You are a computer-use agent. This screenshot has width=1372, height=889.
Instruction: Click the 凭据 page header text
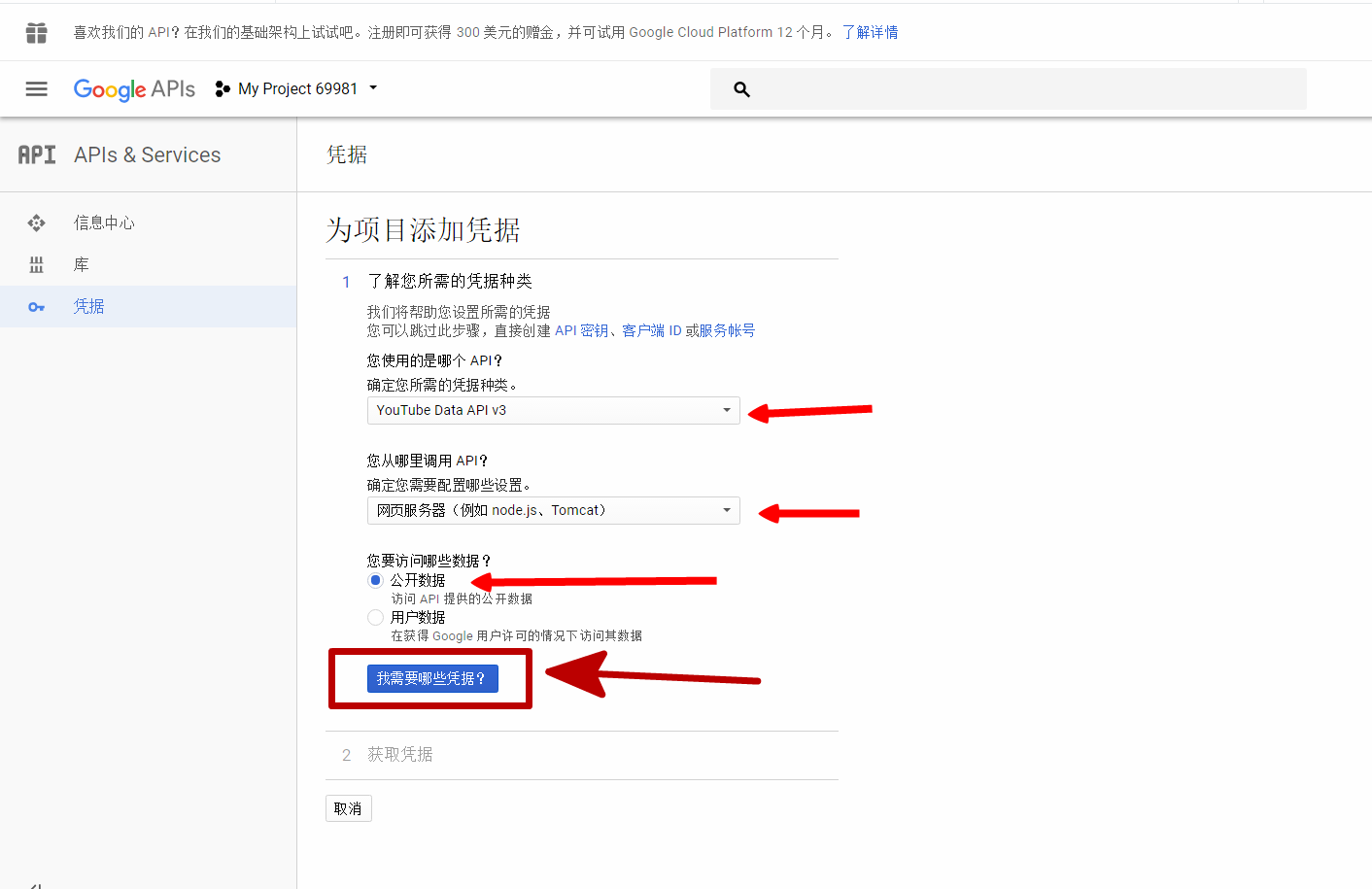click(x=347, y=154)
